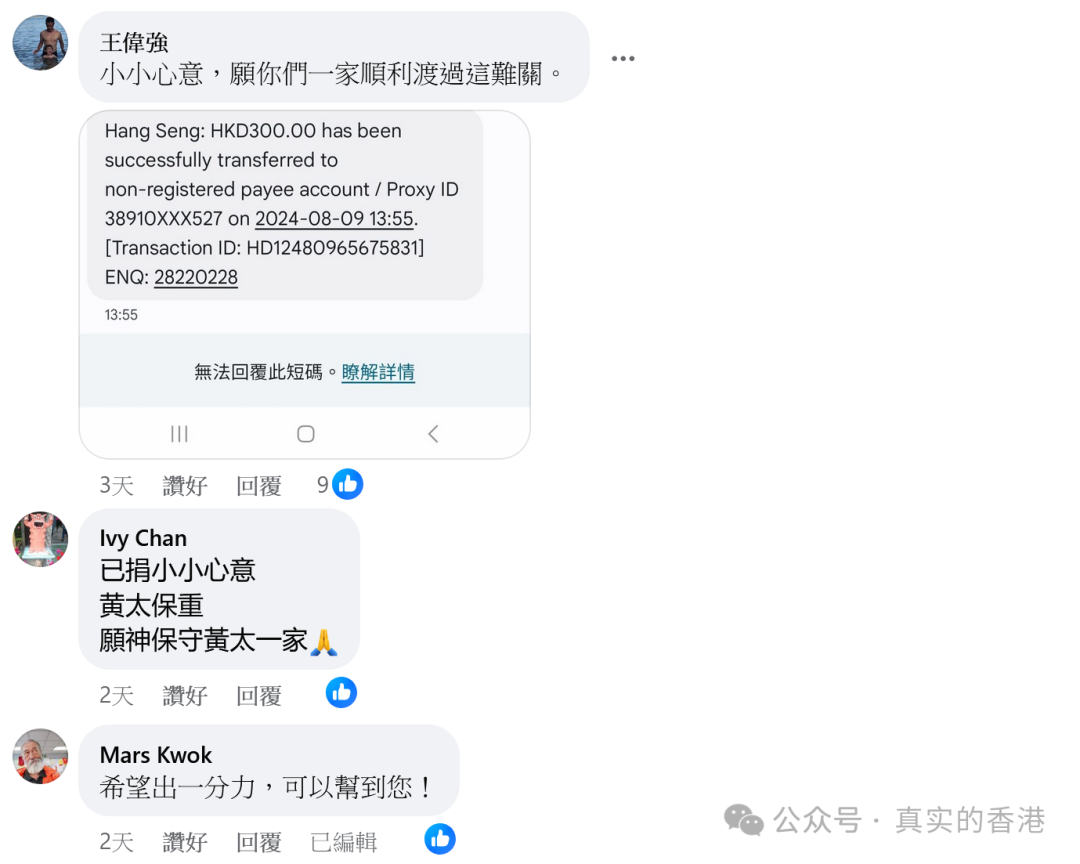Viewport: 1080px width, 864px height.
Task: View like reaction on Mars Kwok's comment
Action: click(x=439, y=839)
